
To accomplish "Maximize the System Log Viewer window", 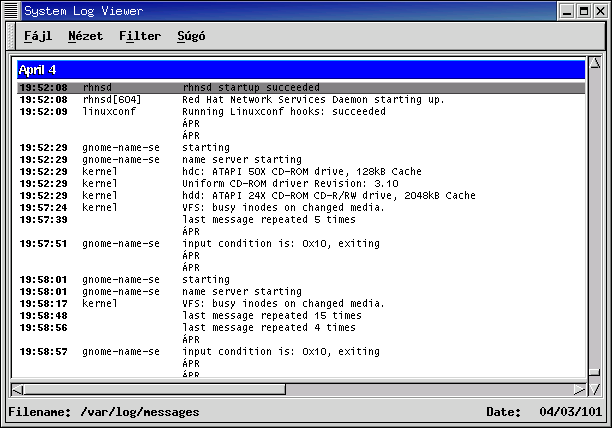I will pos(583,11).
